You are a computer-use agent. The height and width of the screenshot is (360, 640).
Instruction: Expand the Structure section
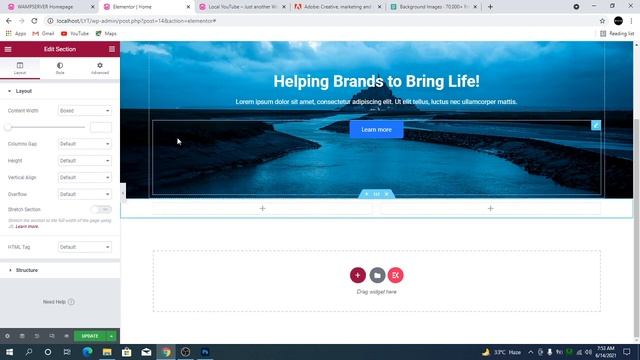point(60,270)
